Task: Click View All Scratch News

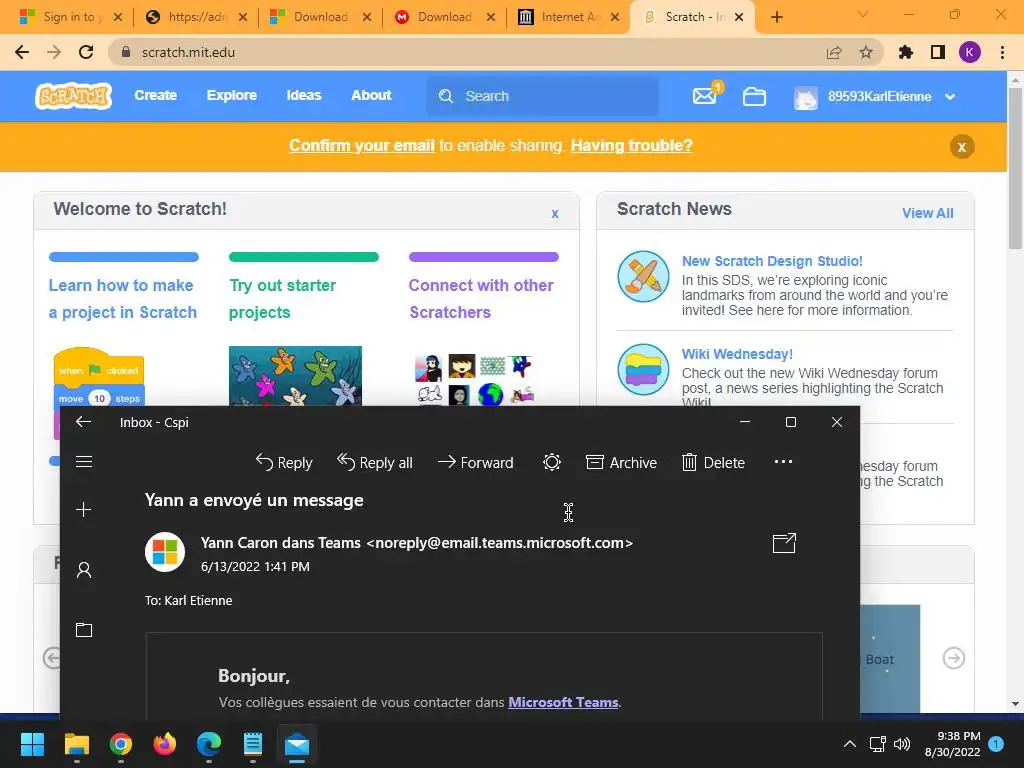Action: click(x=927, y=213)
